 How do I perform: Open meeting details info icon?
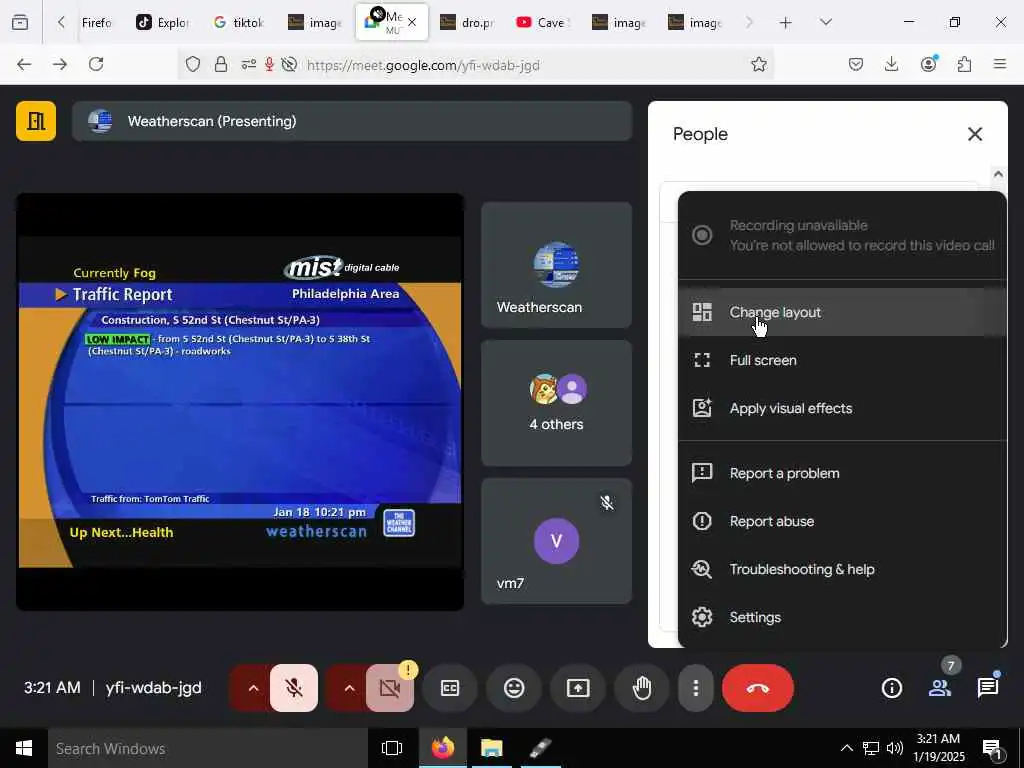891,688
